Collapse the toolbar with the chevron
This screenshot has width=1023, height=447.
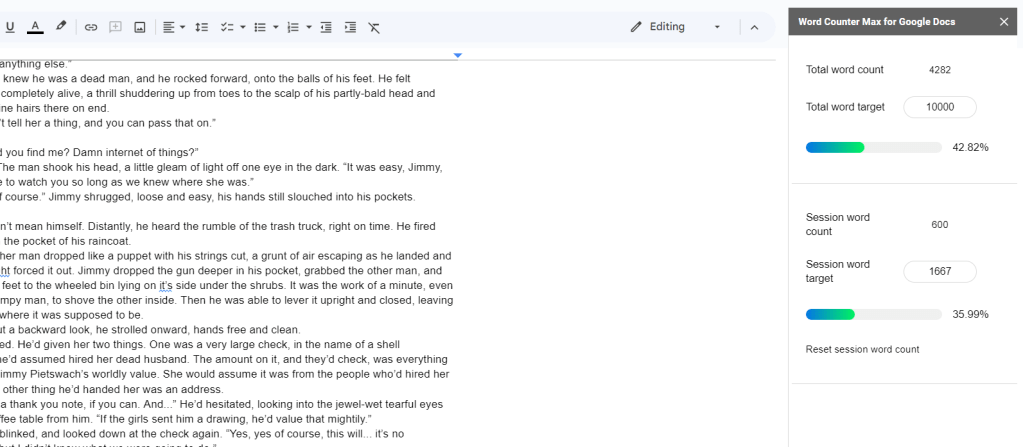coord(755,27)
